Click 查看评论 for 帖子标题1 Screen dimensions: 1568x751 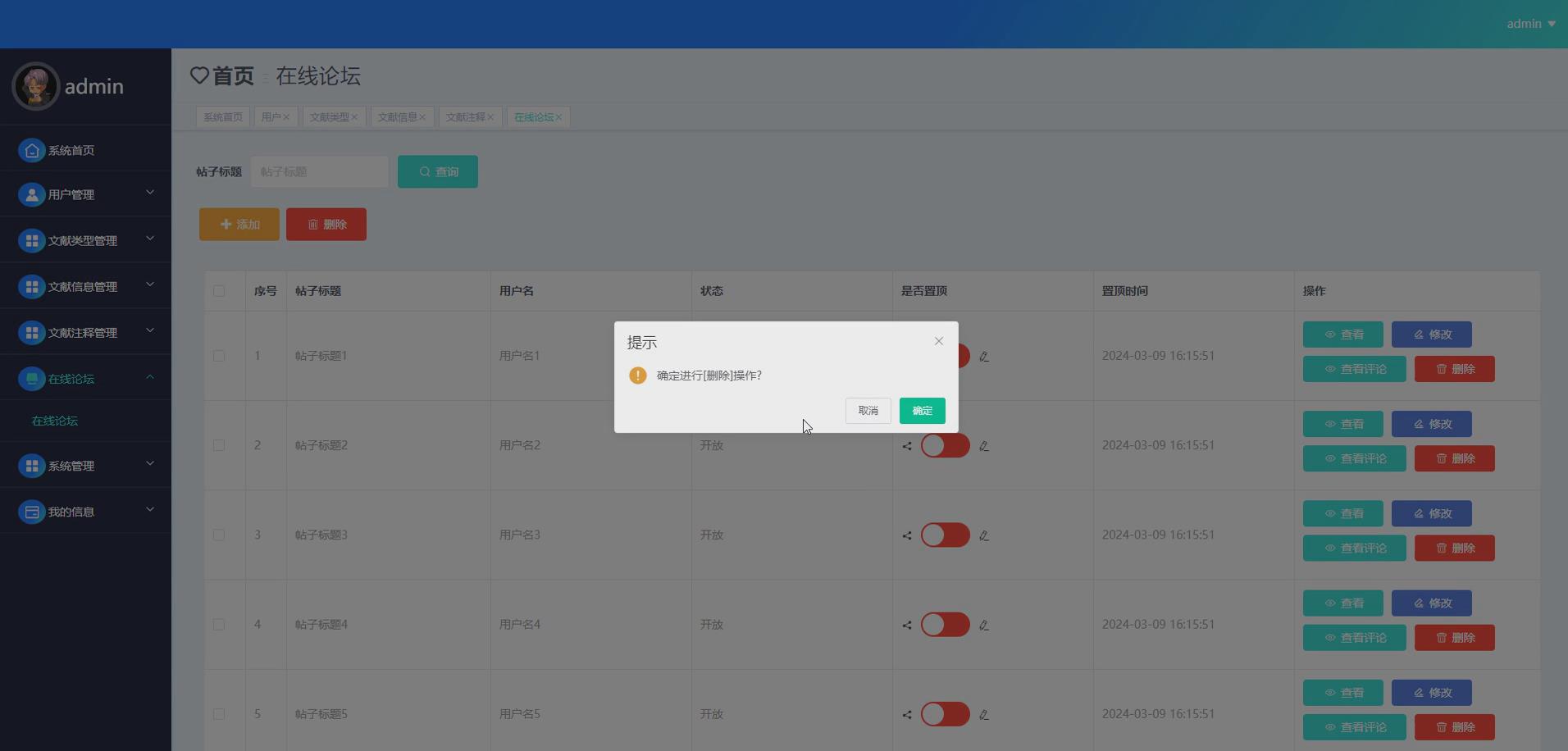click(1355, 369)
